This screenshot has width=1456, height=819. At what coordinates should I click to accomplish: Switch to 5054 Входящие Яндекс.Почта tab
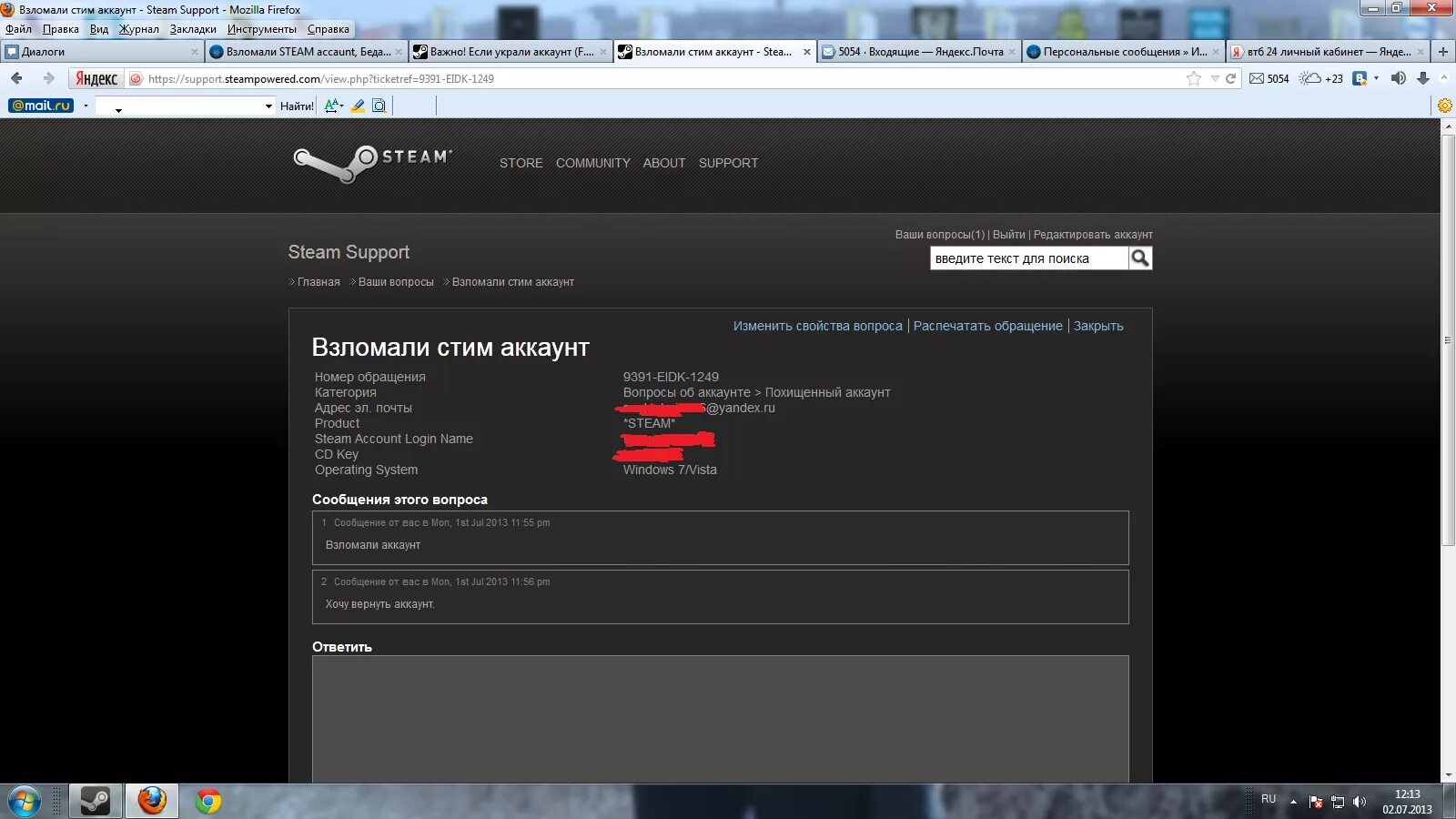pyautogui.click(x=919, y=52)
